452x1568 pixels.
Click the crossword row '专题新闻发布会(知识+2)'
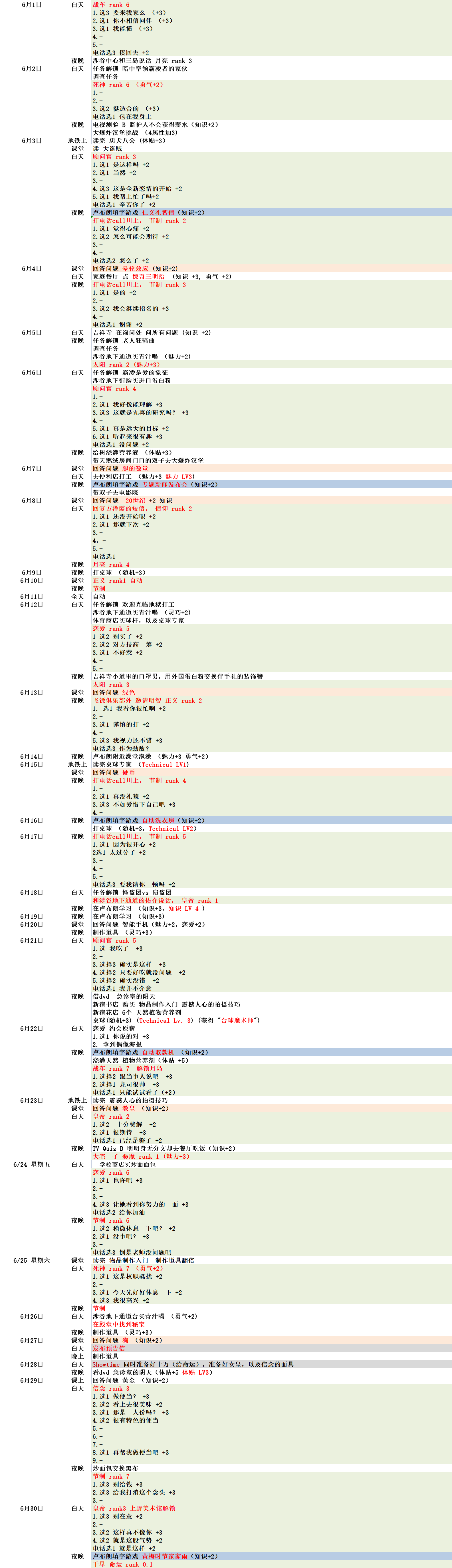[x=271, y=484]
